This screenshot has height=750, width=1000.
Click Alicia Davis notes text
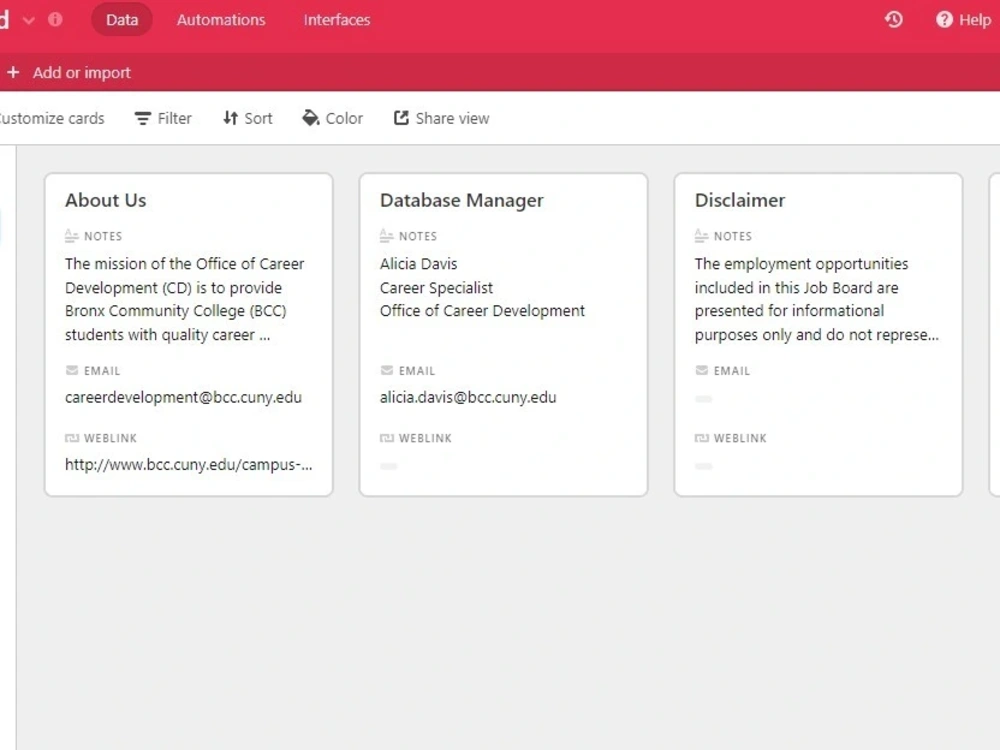click(x=418, y=263)
